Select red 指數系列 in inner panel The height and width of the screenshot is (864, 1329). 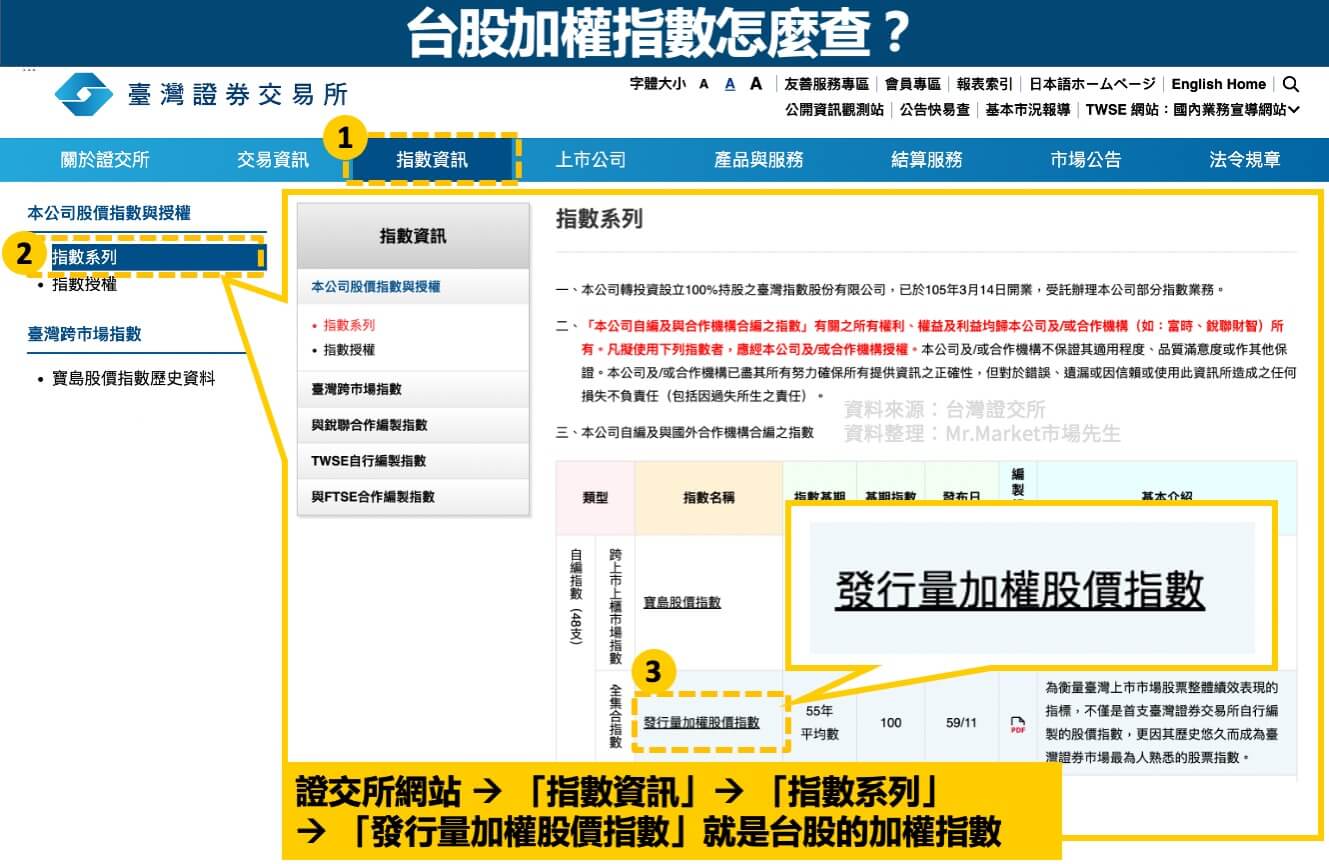[x=349, y=325]
